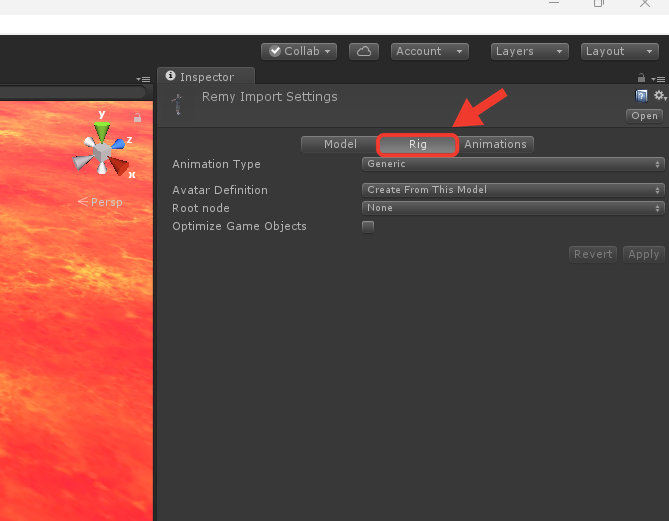Screen dimensions: 669x521
Task: Open the Root node dropdown
Action: pyautogui.click(x=513, y=208)
